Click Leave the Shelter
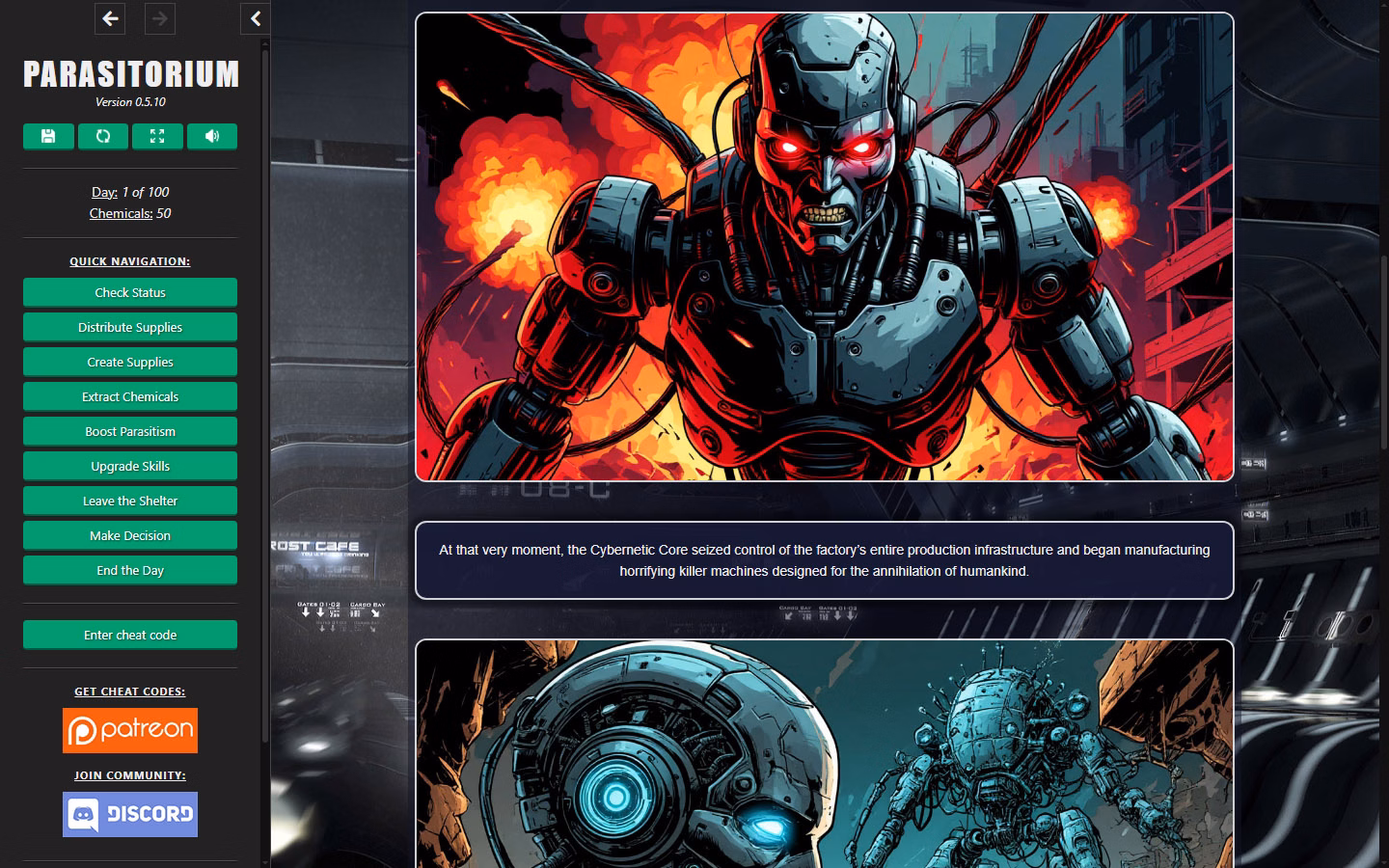Viewport: 1389px width, 868px height. click(x=130, y=501)
